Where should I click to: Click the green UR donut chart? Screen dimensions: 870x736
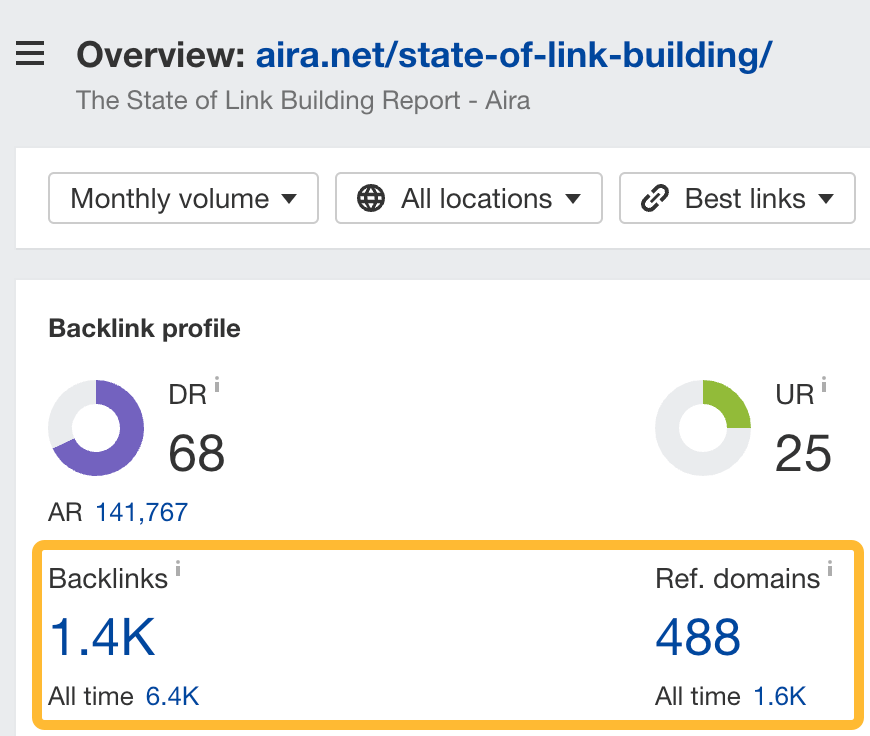point(703,428)
